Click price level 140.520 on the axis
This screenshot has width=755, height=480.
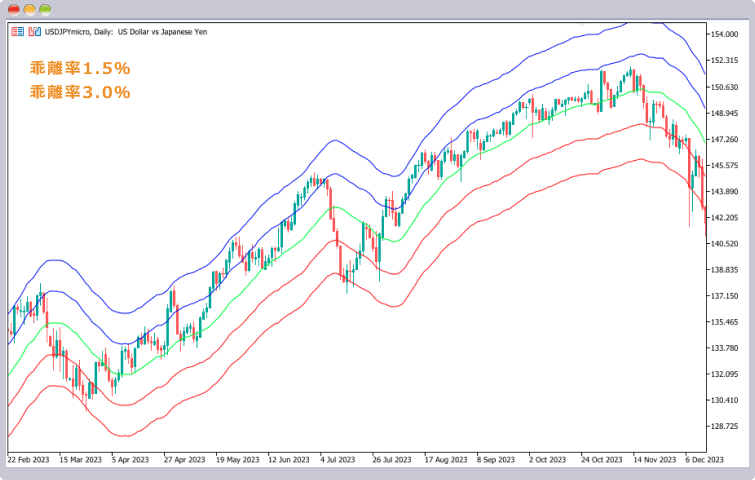click(724, 244)
